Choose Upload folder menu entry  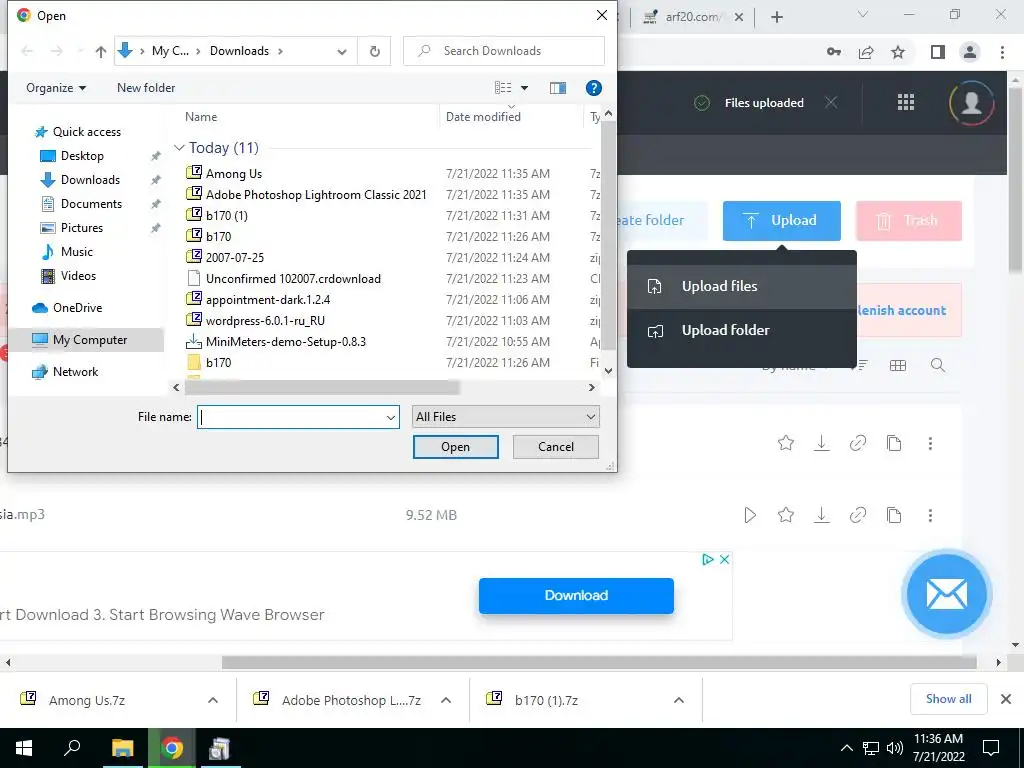[741, 330]
